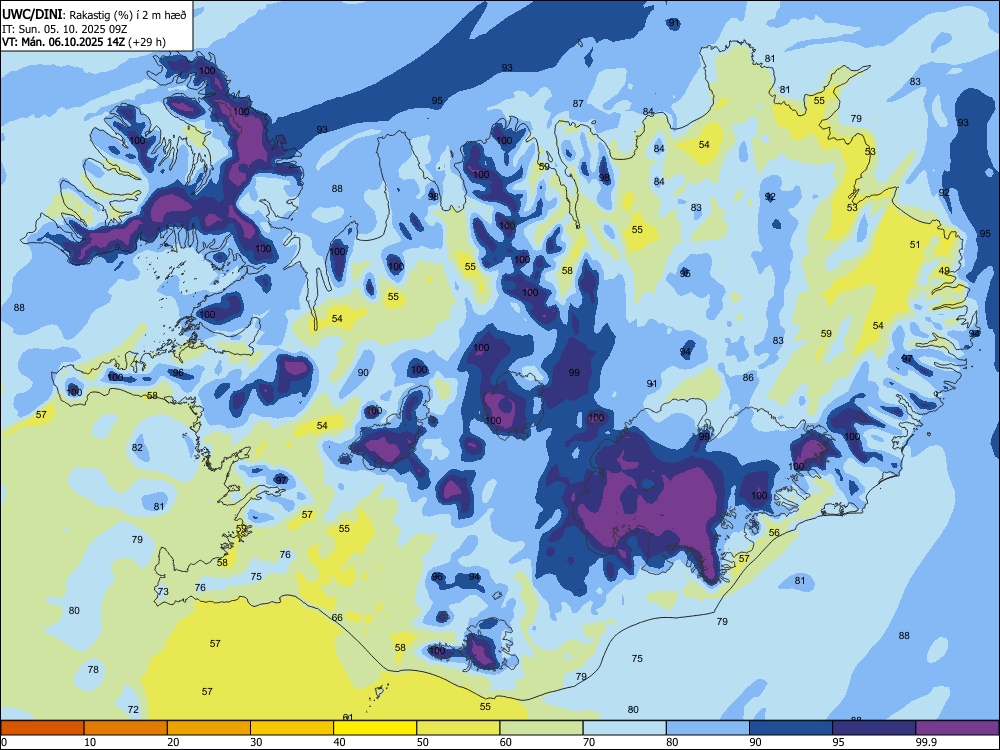
Task: Click the humidity value '66' on the map
Action: [x=337, y=617]
